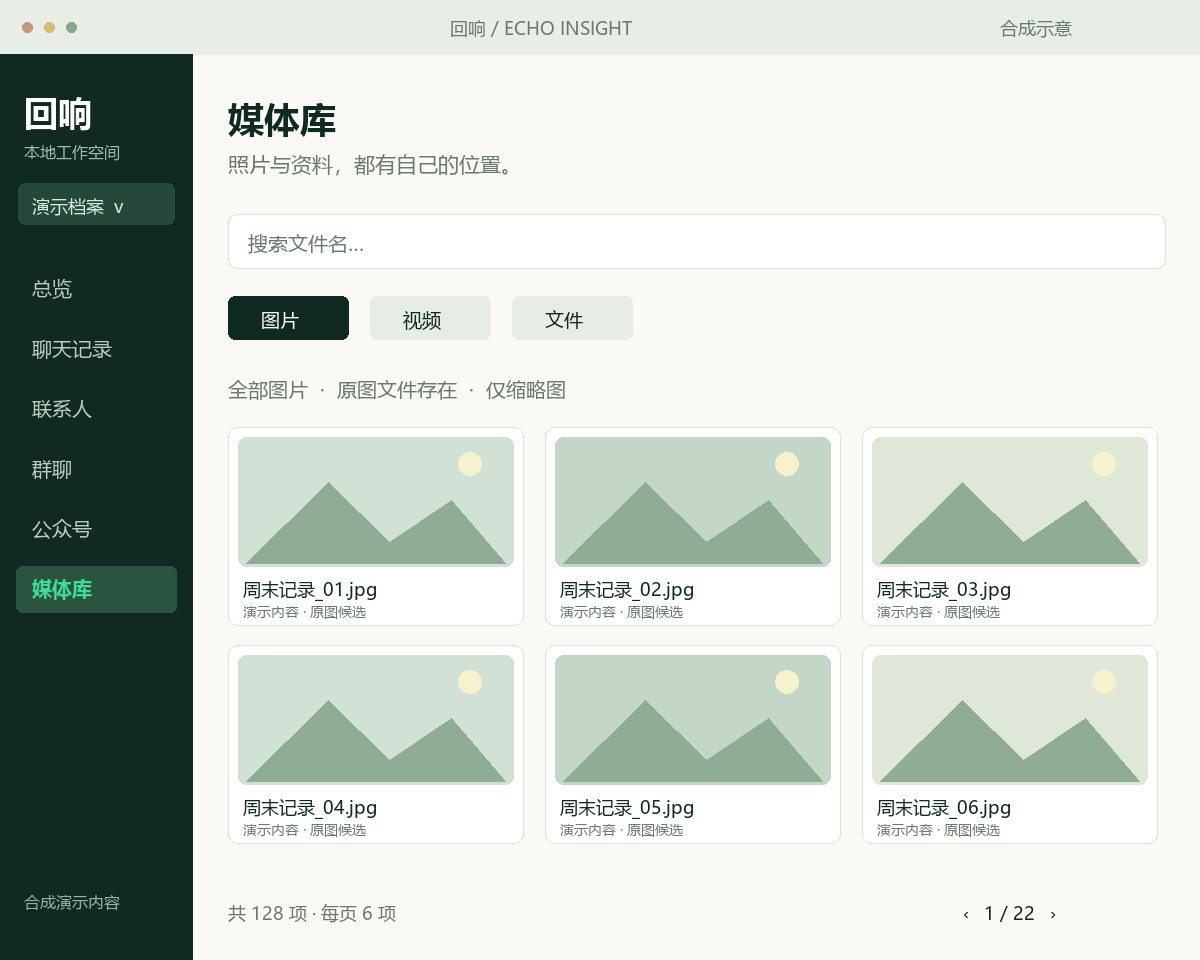Filter by 仅缩略图

[526, 390]
